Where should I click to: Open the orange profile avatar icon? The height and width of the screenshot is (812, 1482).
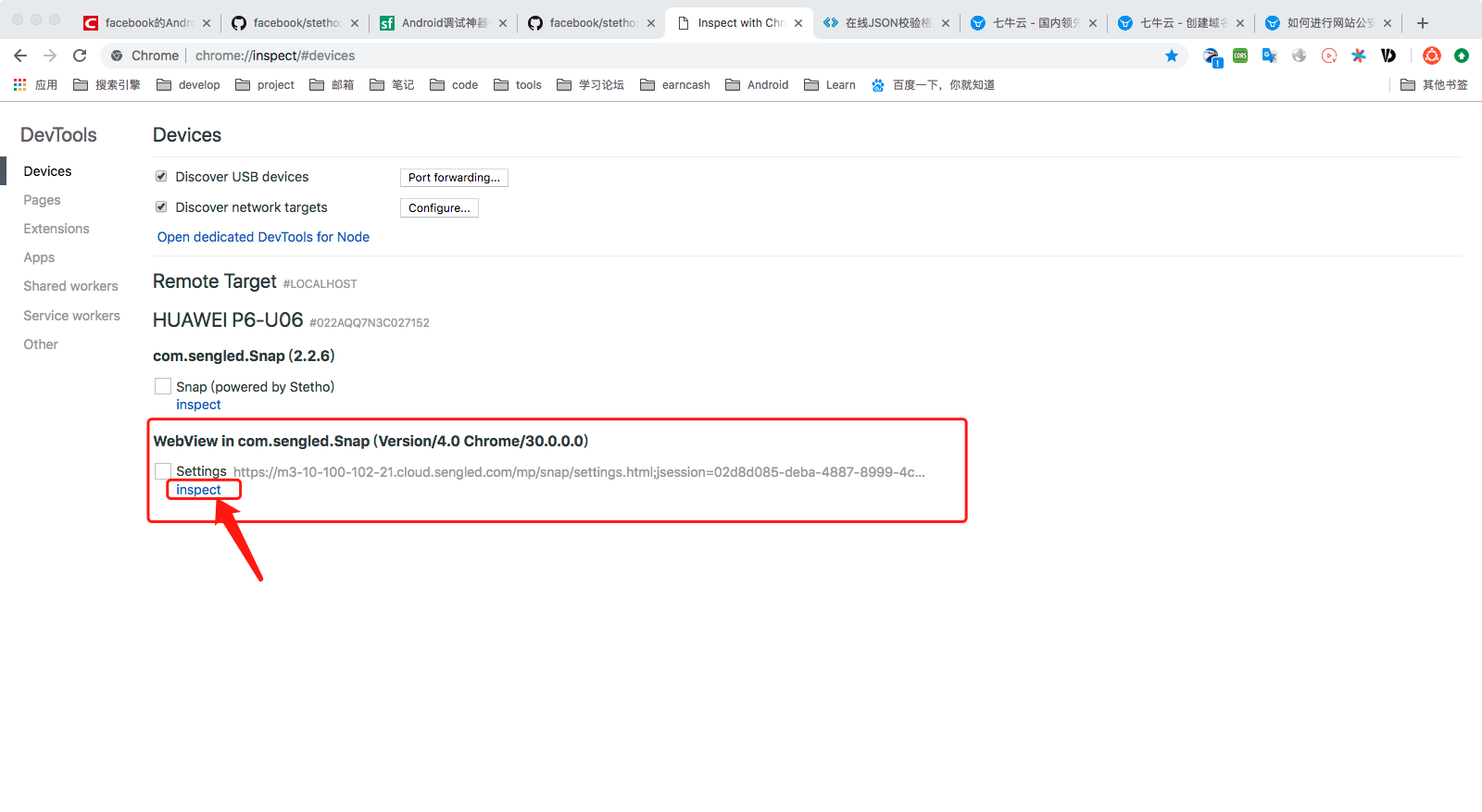click(x=1432, y=56)
